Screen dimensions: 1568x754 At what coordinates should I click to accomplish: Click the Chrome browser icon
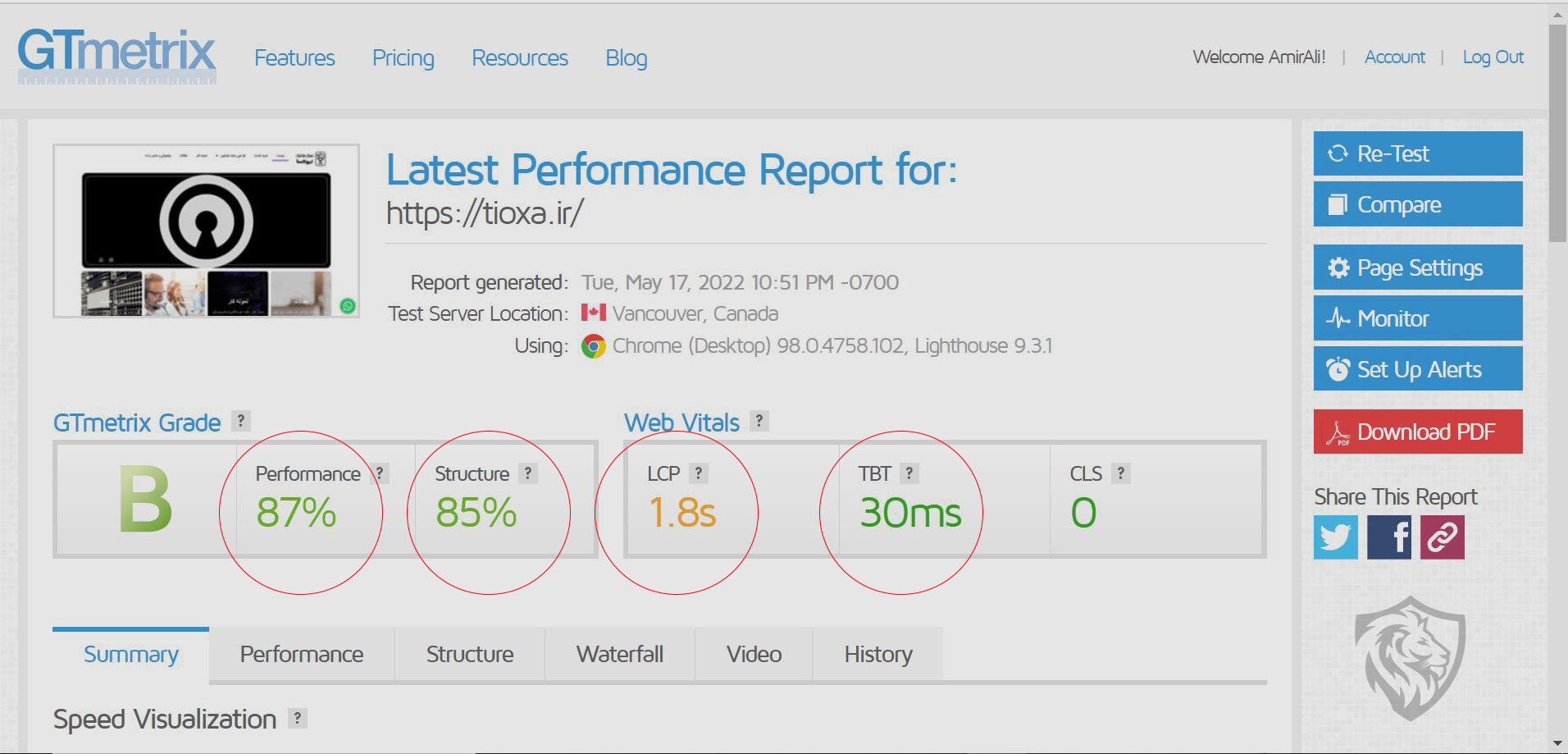pos(593,346)
